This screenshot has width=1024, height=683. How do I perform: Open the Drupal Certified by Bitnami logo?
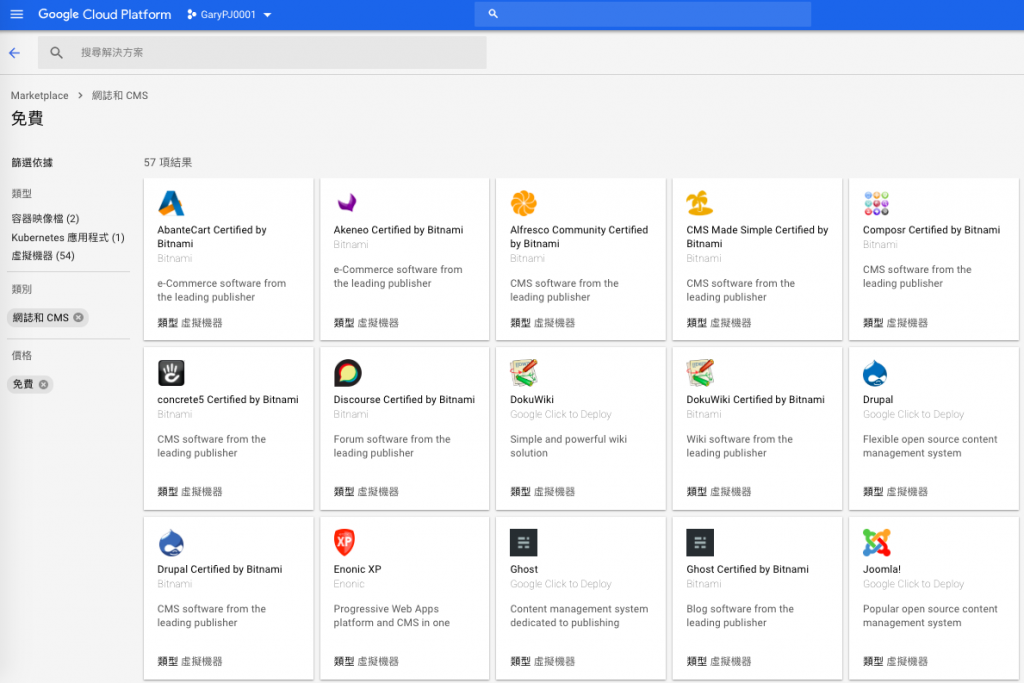[x=171, y=543]
